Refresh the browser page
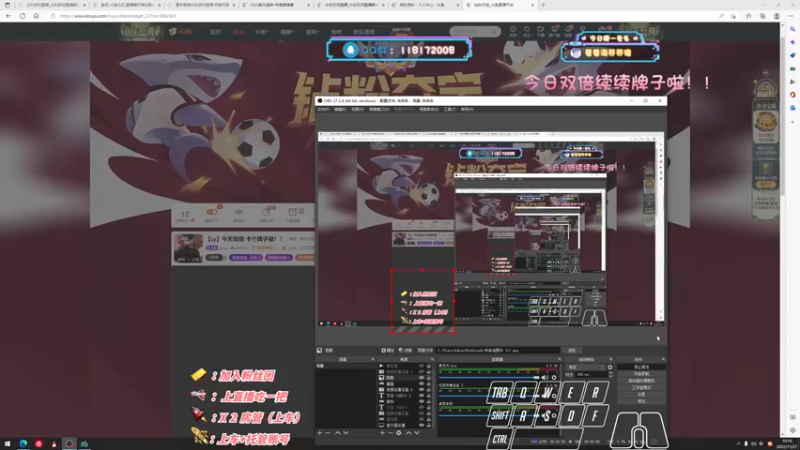 (x=22, y=16)
